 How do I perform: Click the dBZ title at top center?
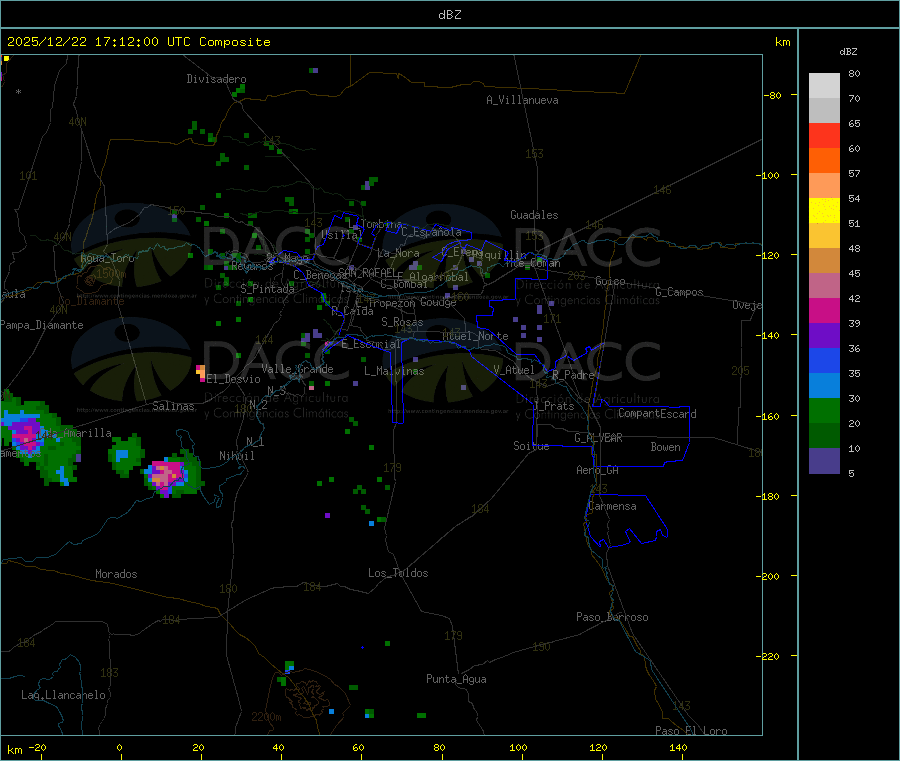[x=449, y=14]
